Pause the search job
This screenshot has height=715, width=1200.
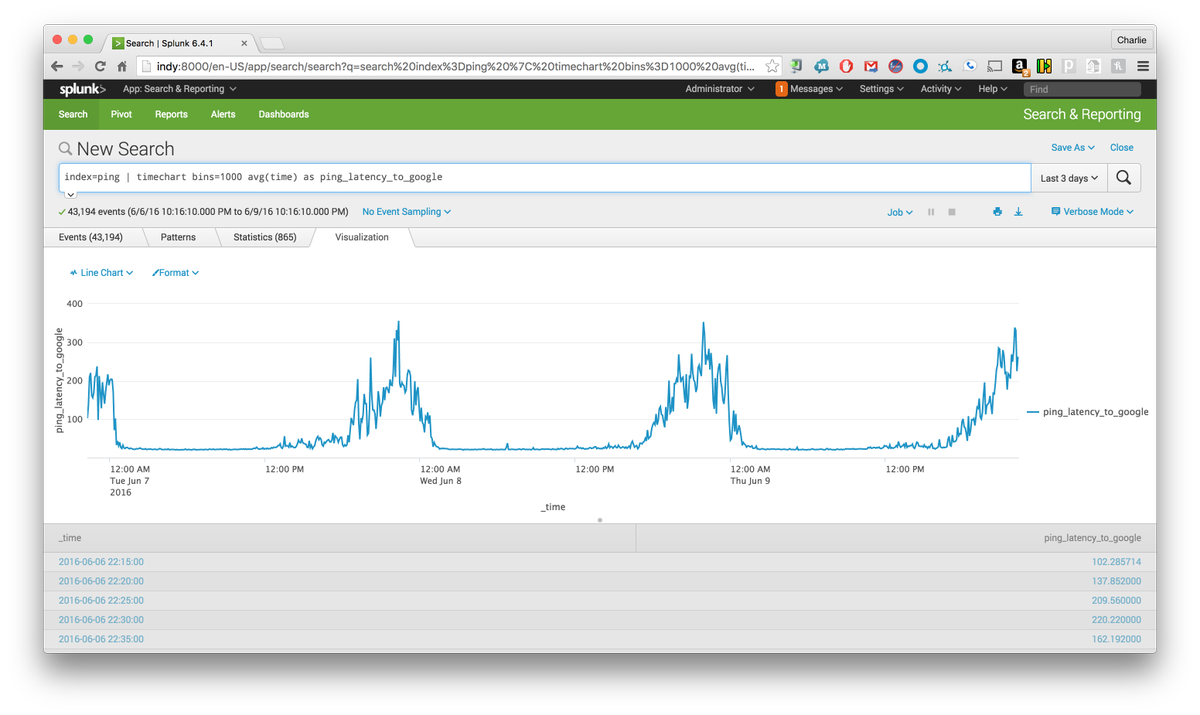tap(931, 212)
